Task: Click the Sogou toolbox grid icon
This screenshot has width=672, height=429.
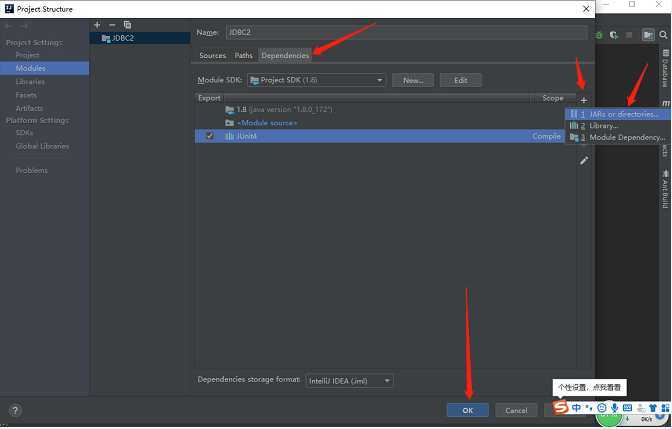Action: 665,408
